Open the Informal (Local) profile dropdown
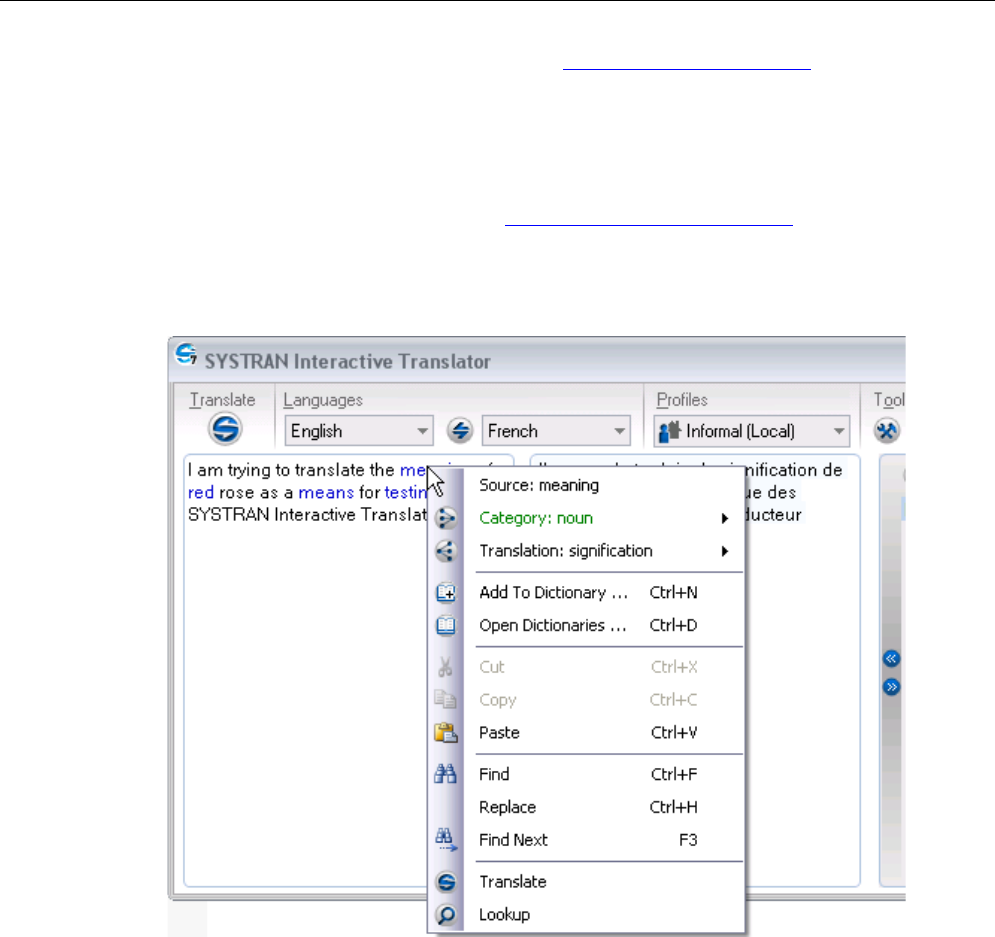Screen dimensions: 995x937 (752, 431)
